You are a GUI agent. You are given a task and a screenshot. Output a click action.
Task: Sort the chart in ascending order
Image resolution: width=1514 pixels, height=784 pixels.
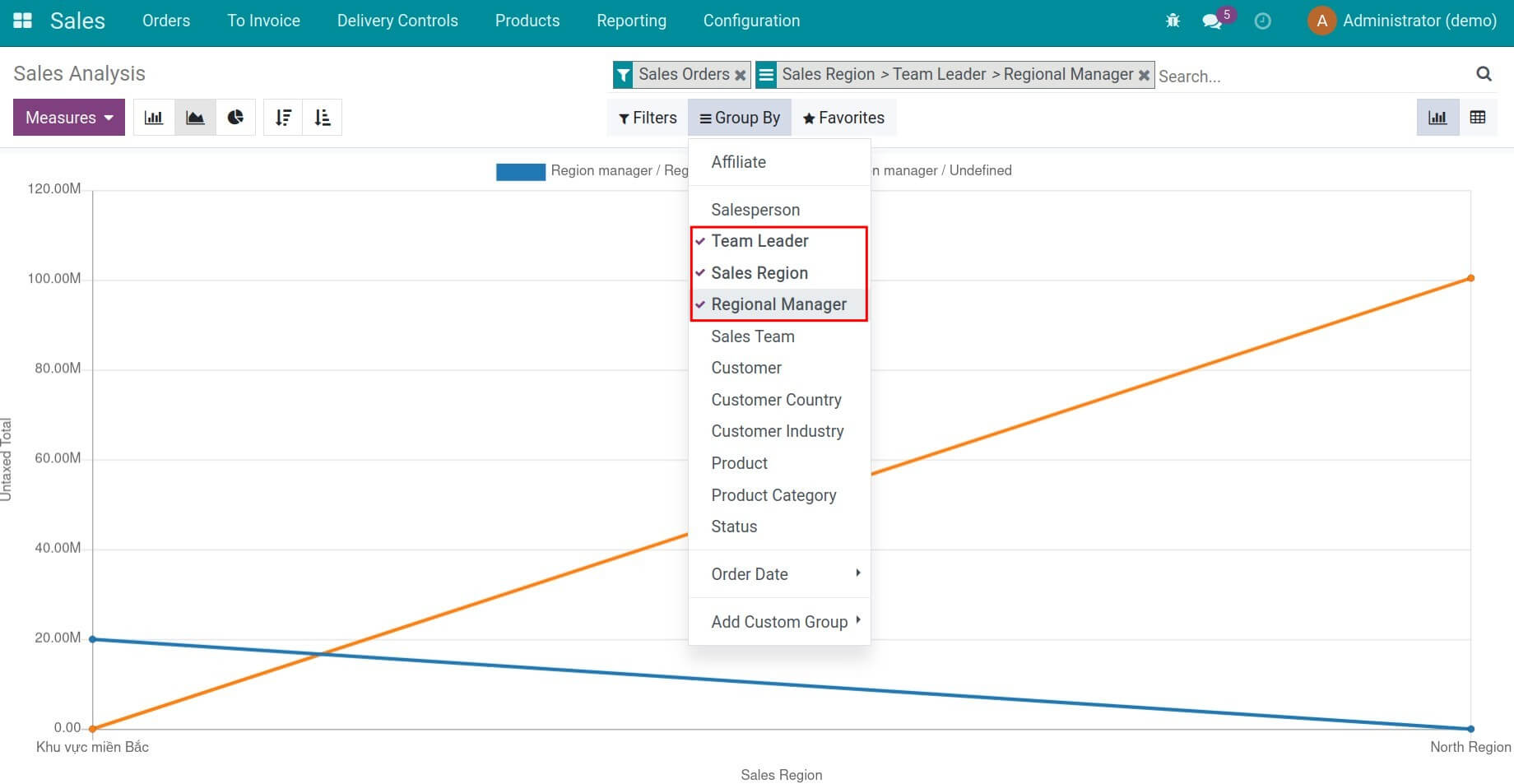click(323, 117)
